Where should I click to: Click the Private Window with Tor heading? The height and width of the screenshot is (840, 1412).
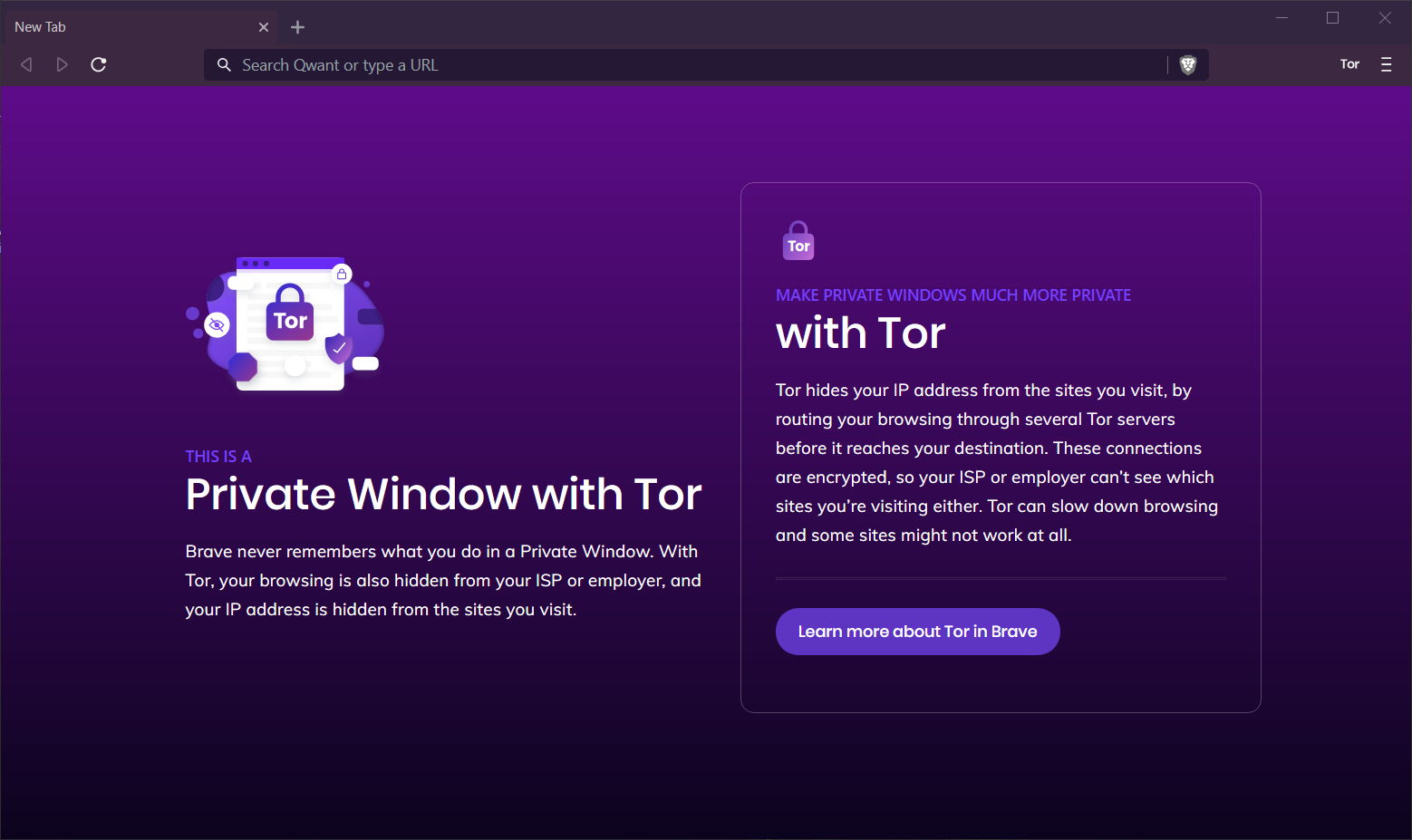[444, 494]
